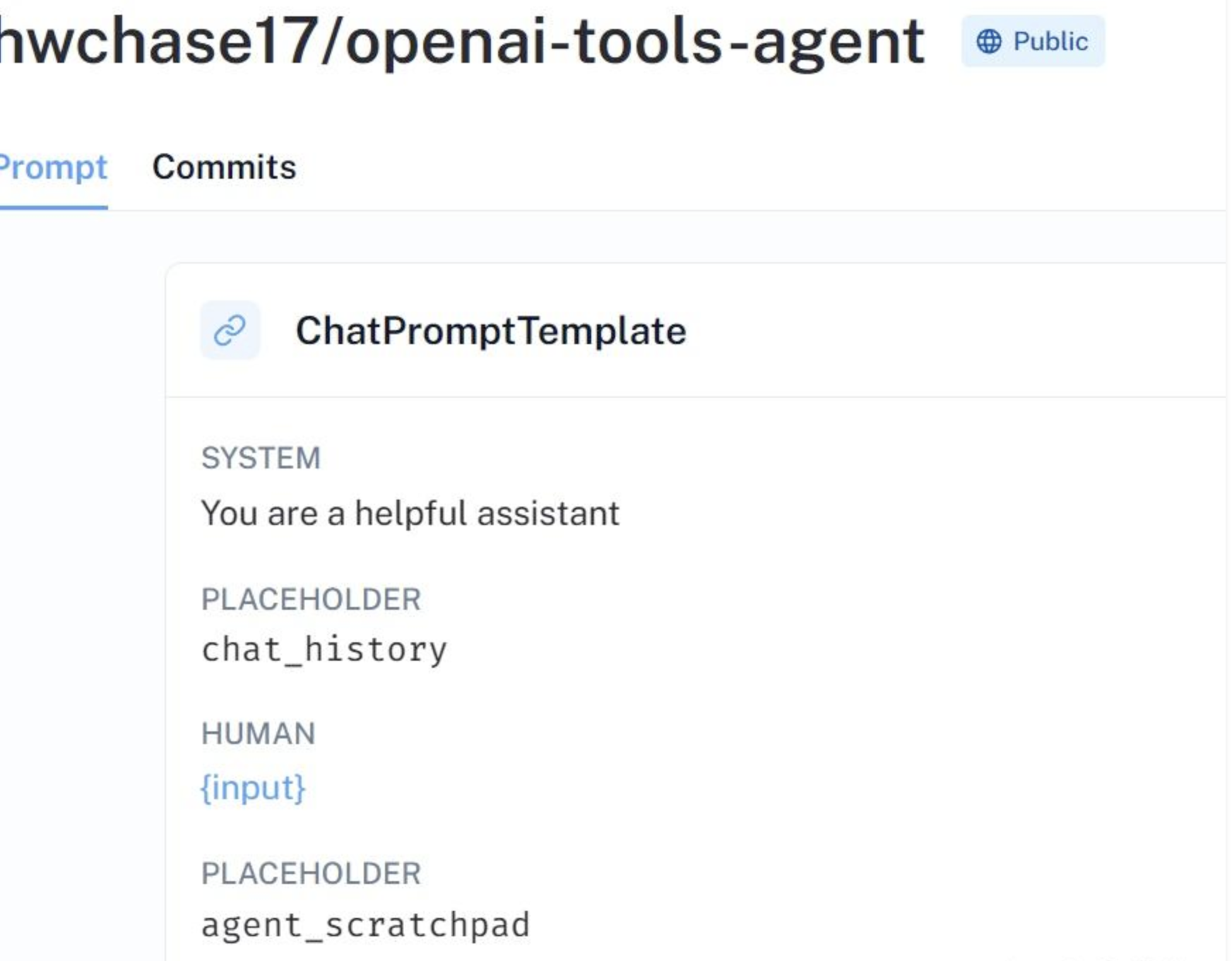Click the PLACEHOLDER label above chat_history
The height and width of the screenshot is (961, 1232).
(x=311, y=599)
